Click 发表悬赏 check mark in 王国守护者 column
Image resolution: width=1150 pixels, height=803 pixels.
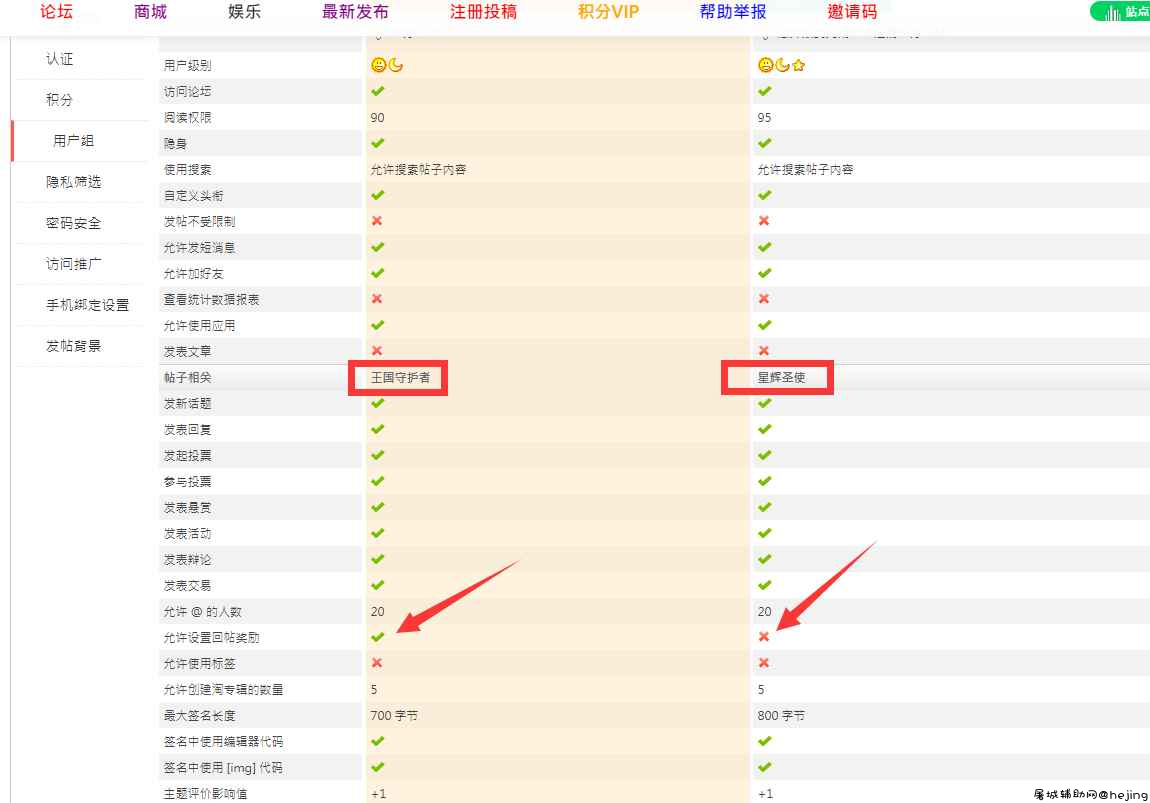(x=378, y=507)
